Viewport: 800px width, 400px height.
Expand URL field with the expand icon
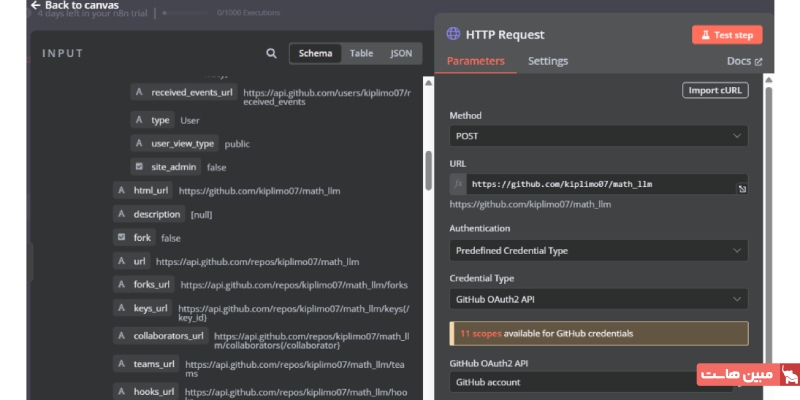(x=742, y=189)
